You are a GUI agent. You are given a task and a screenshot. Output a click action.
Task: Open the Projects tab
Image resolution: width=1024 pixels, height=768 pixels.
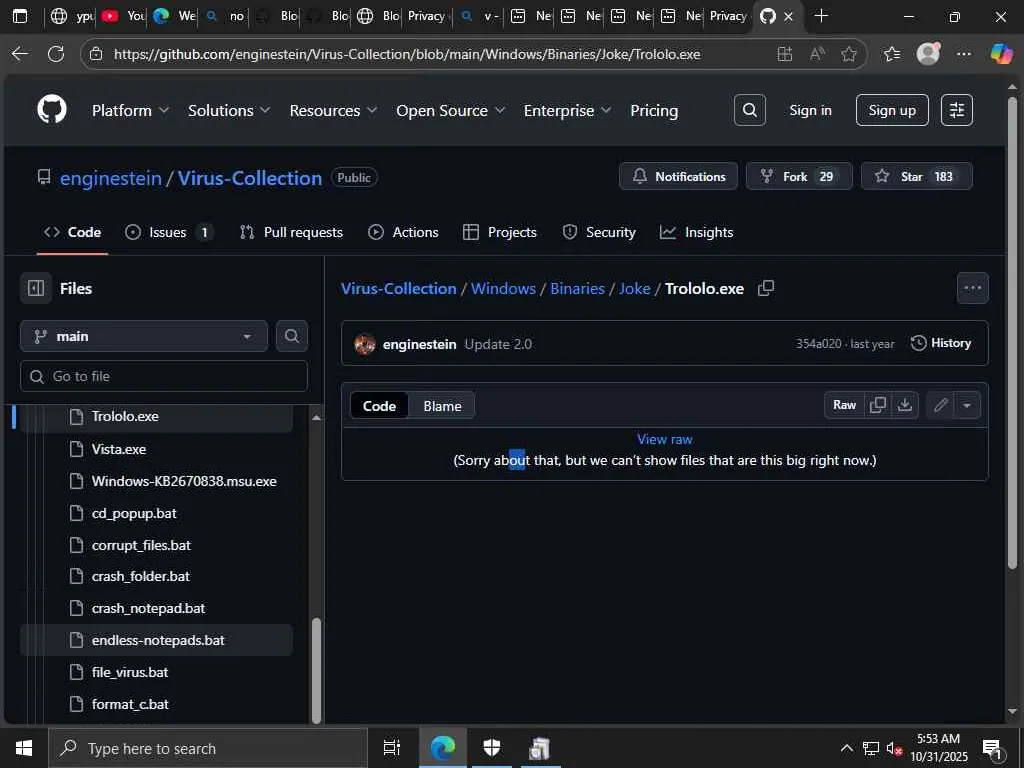pyautogui.click(x=500, y=232)
